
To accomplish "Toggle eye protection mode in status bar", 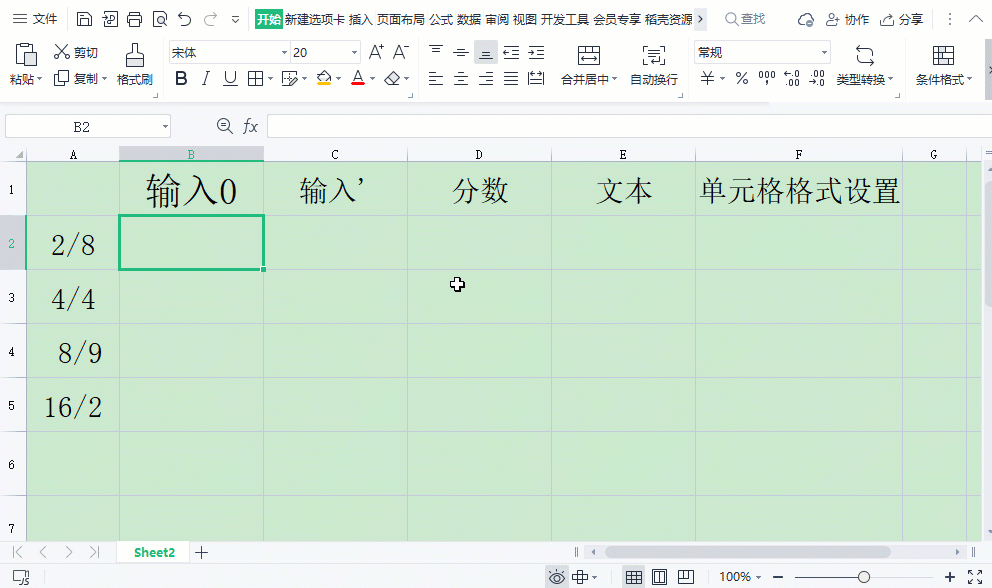I will click(x=556, y=577).
